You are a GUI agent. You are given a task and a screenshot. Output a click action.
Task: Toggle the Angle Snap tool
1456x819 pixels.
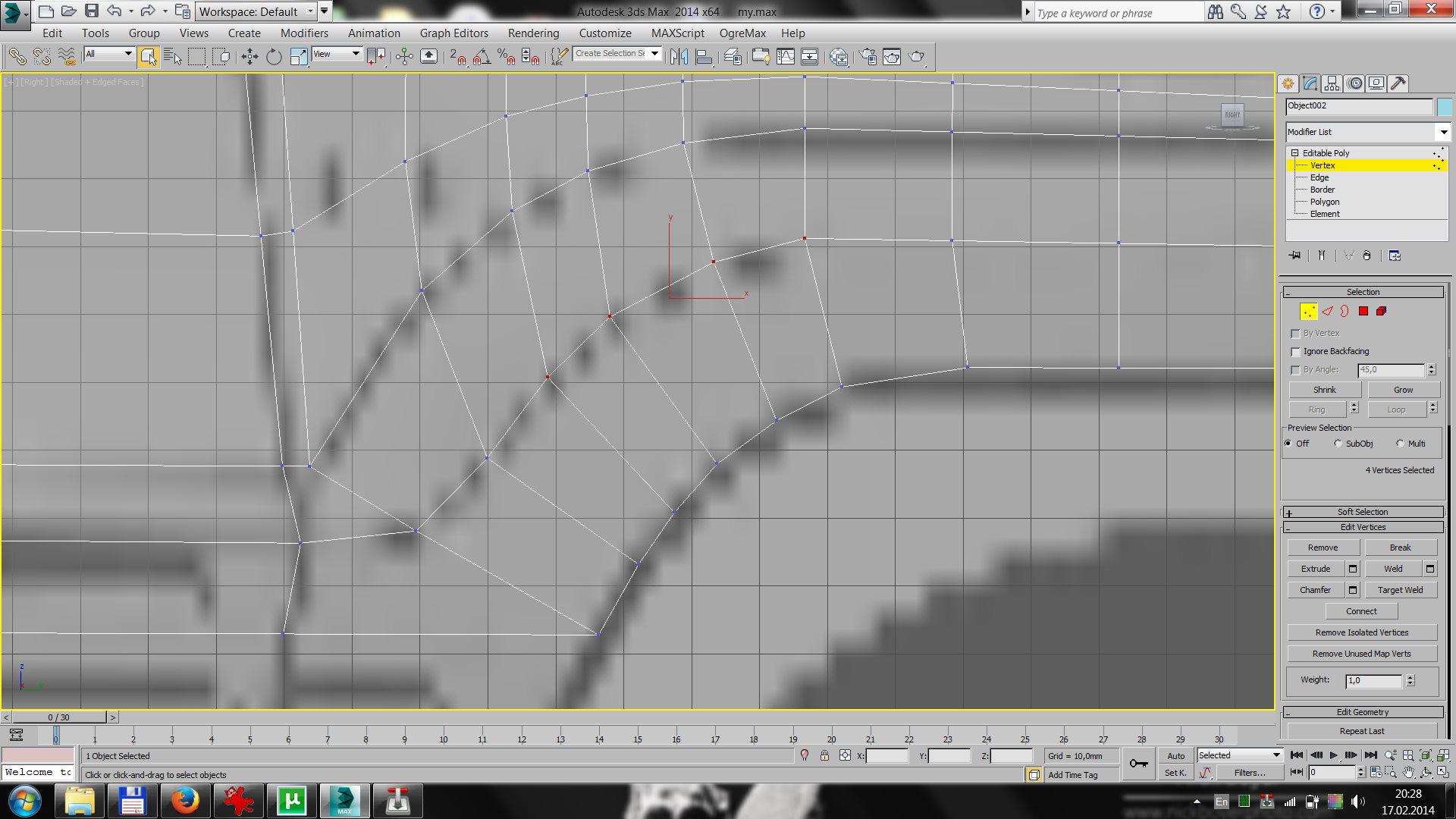coord(482,57)
